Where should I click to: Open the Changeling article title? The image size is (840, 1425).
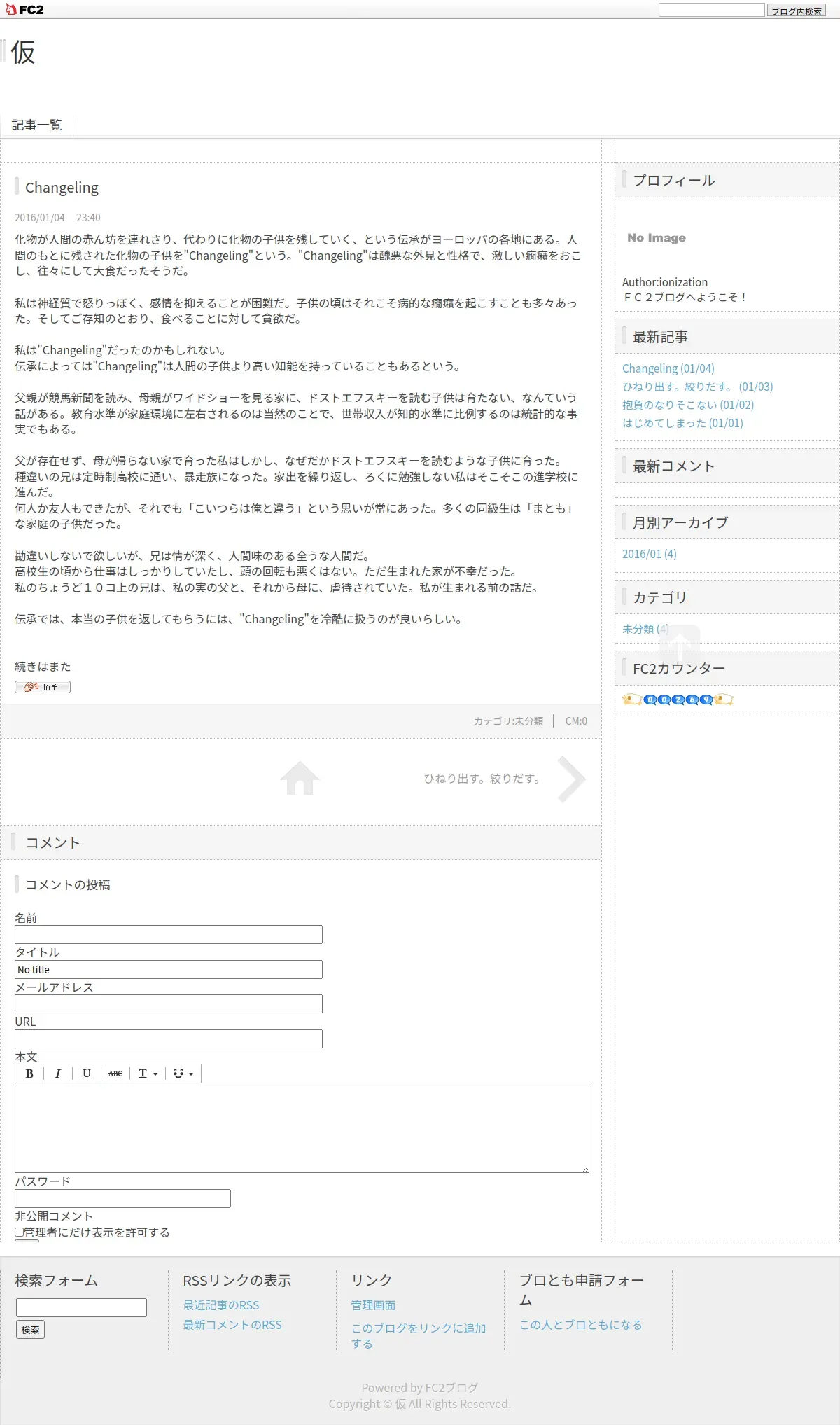pos(62,188)
